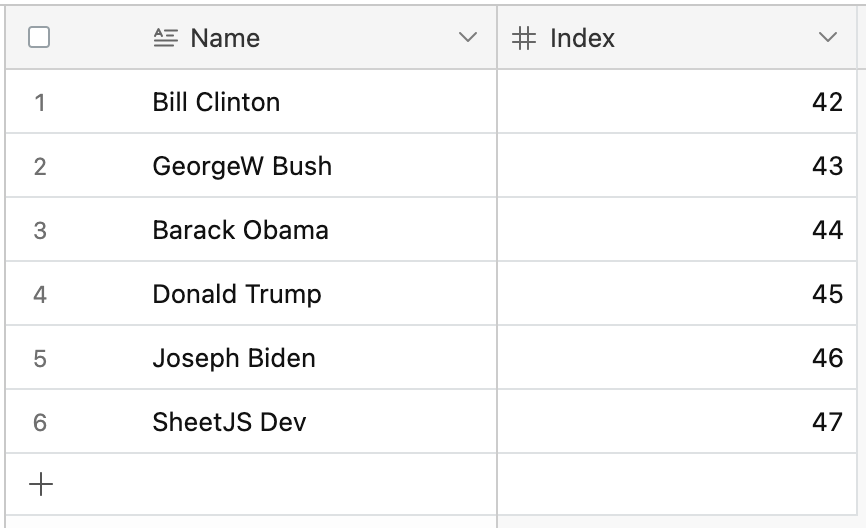Toggle the select-all rows checkbox
Image resolution: width=866 pixels, height=528 pixels.
(x=39, y=38)
